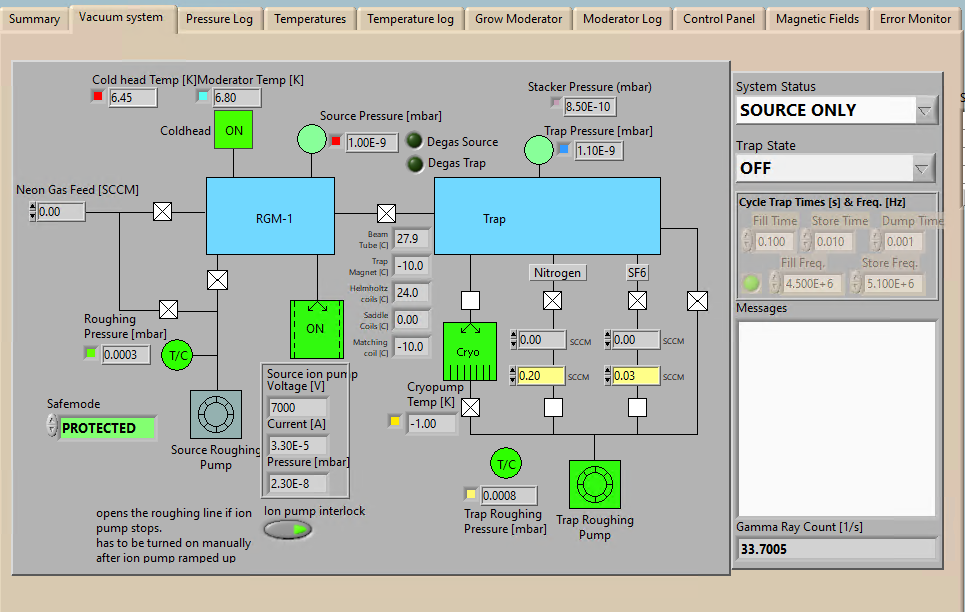
Task: Open the Trap State dropdown
Action: (925, 168)
